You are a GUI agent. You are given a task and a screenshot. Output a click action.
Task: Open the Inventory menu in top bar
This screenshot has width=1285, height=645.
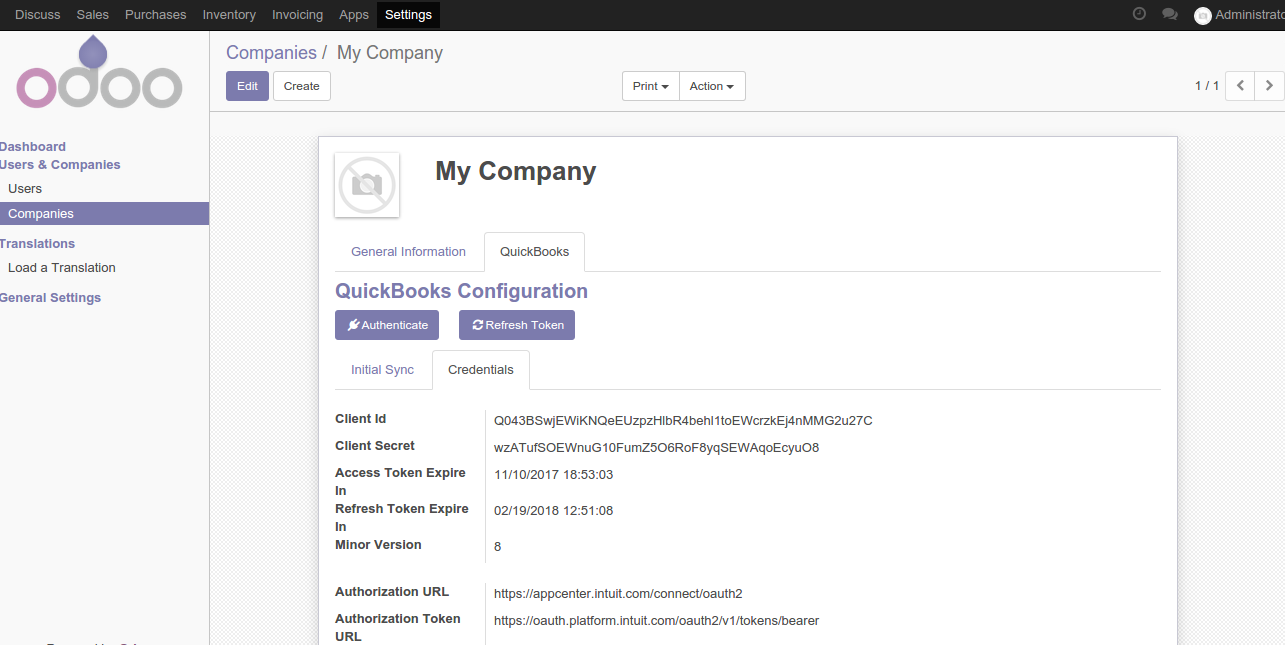click(x=229, y=15)
